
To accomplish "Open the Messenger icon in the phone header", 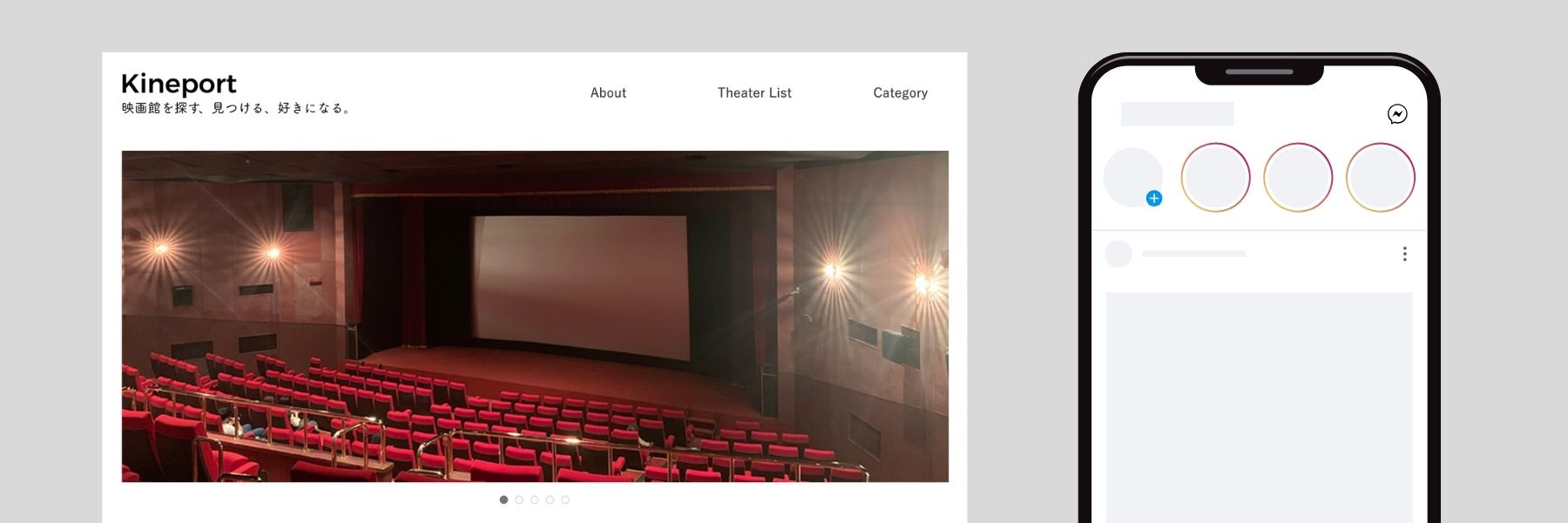I will coord(1397,114).
